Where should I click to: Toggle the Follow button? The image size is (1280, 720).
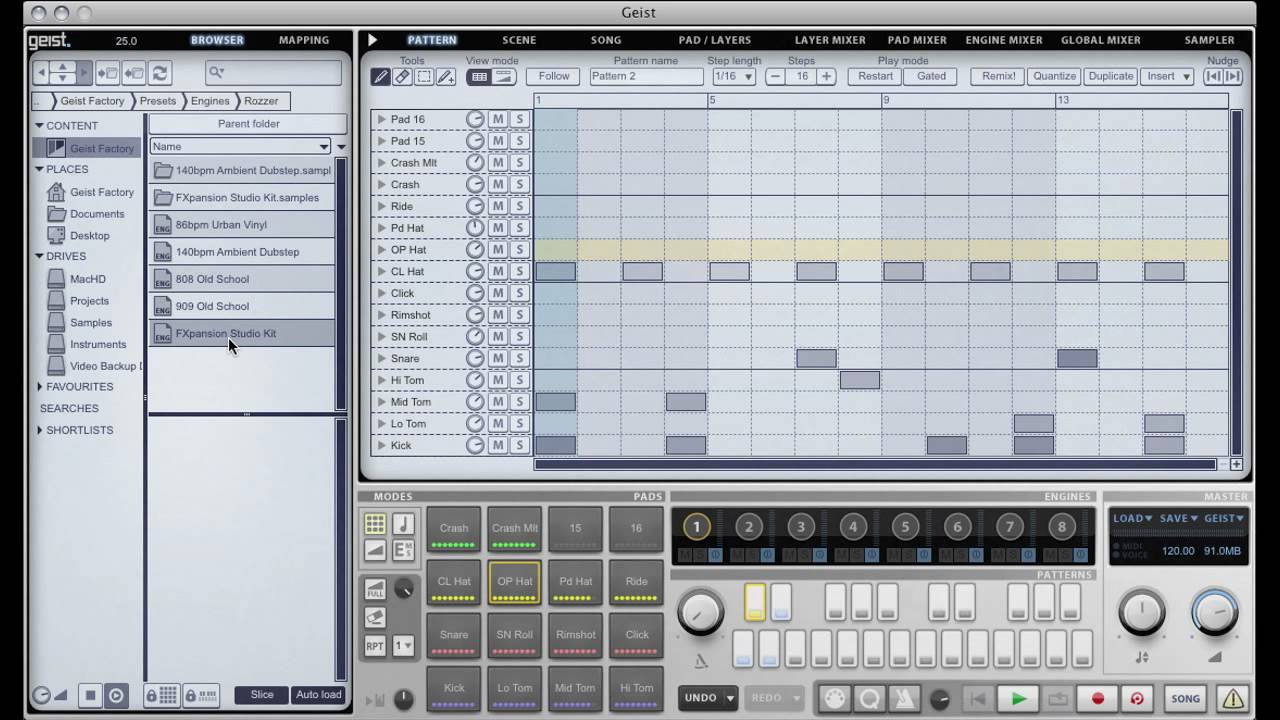[x=554, y=76]
